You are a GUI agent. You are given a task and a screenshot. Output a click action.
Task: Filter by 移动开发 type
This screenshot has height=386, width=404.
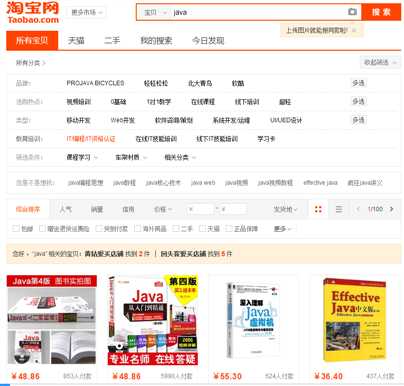click(x=78, y=120)
